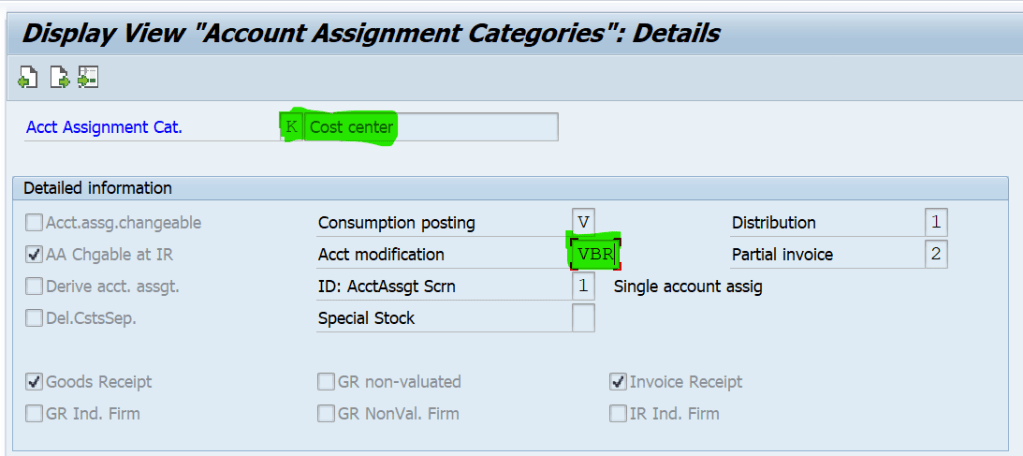
Task: Tick the Del.CstsSep. checkbox
Action: [34, 319]
